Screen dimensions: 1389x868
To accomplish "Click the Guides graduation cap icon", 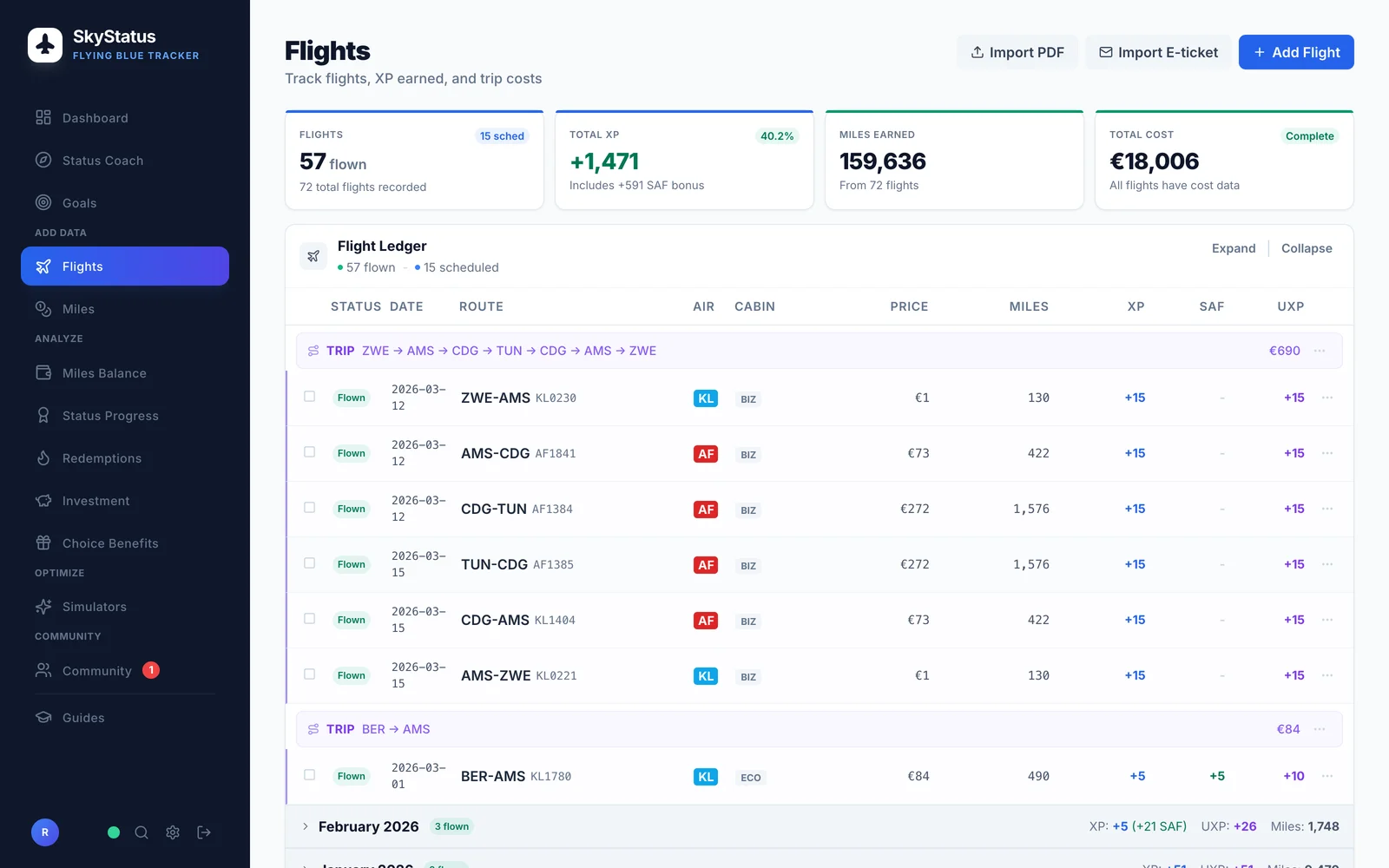I will (x=43, y=718).
